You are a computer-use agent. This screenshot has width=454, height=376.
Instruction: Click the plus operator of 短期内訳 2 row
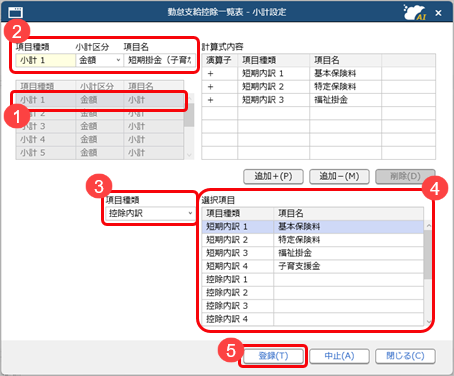(x=210, y=87)
